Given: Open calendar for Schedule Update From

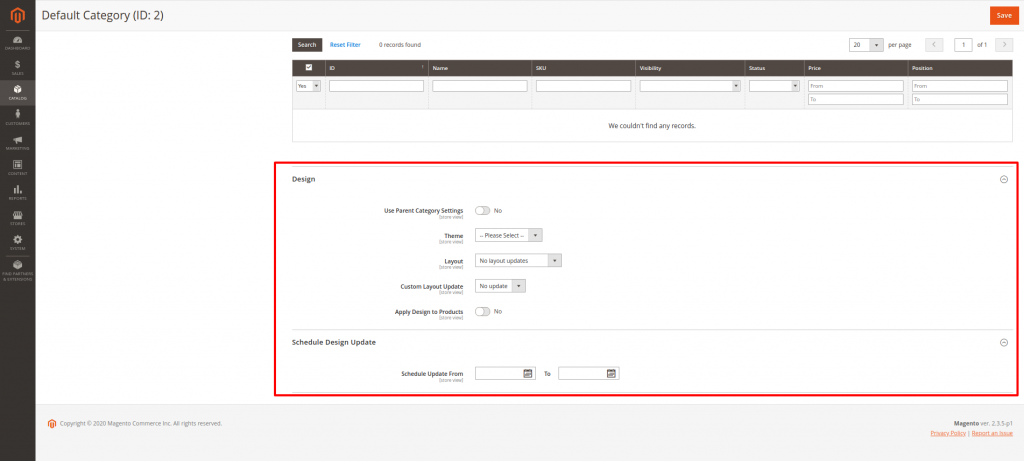Looking at the screenshot, I should (528, 373).
